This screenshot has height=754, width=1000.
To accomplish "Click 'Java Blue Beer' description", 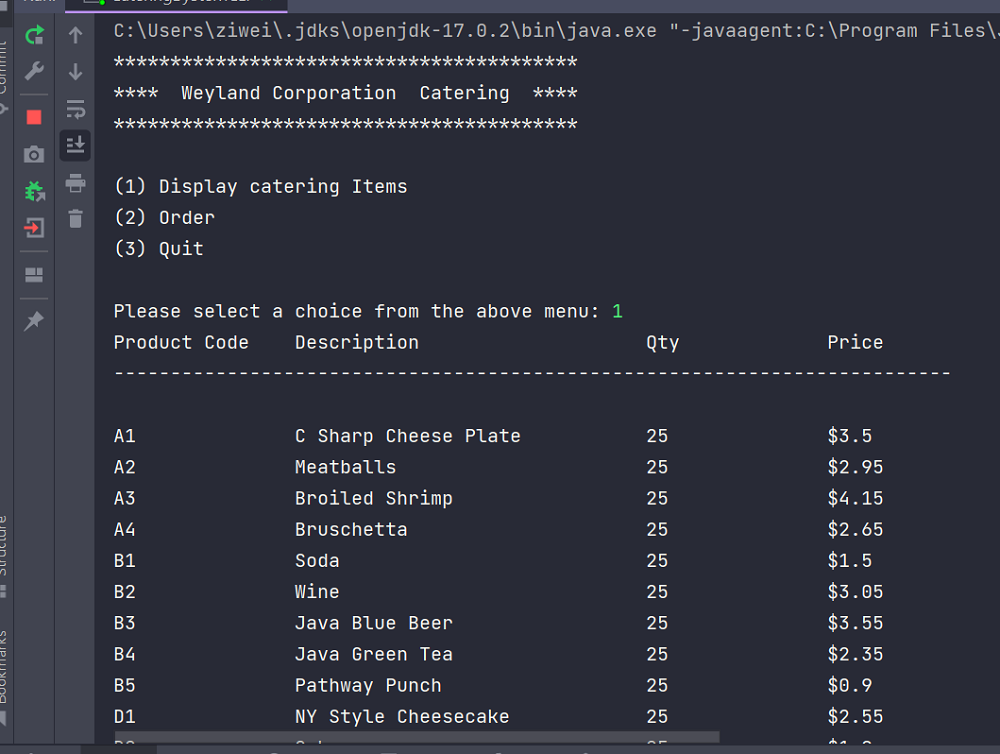I will pyautogui.click(x=374, y=623).
